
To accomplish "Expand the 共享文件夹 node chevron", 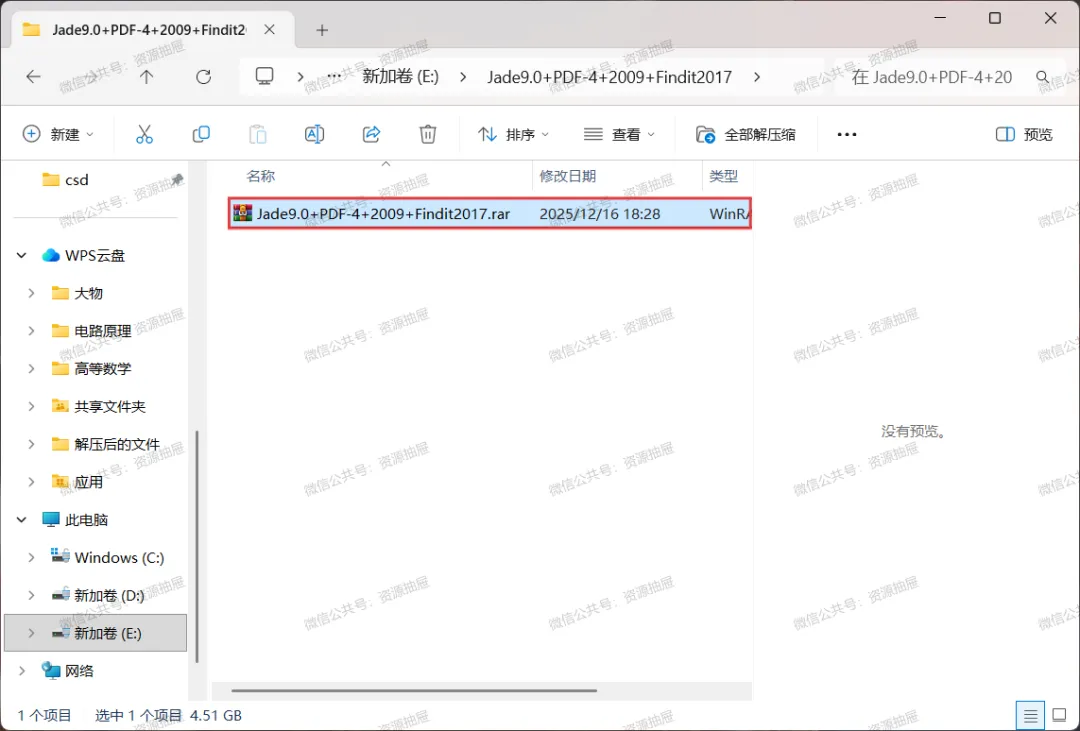I will point(32,406).
